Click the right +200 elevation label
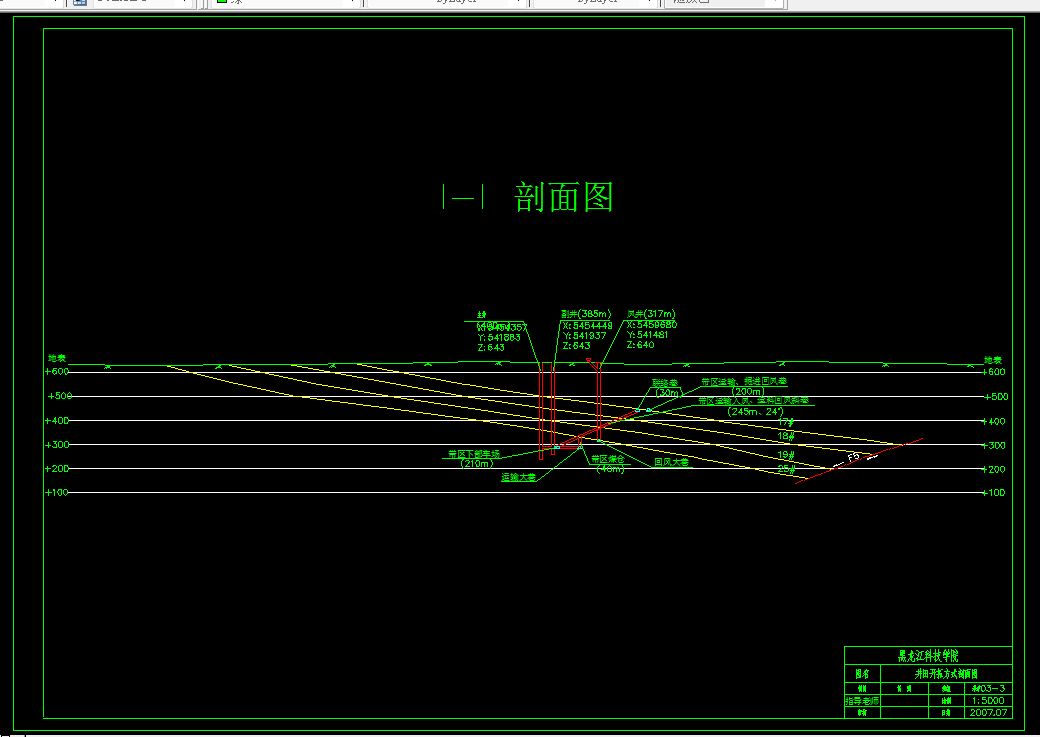This screenshot has height=737, width=1040. [994, 469]
